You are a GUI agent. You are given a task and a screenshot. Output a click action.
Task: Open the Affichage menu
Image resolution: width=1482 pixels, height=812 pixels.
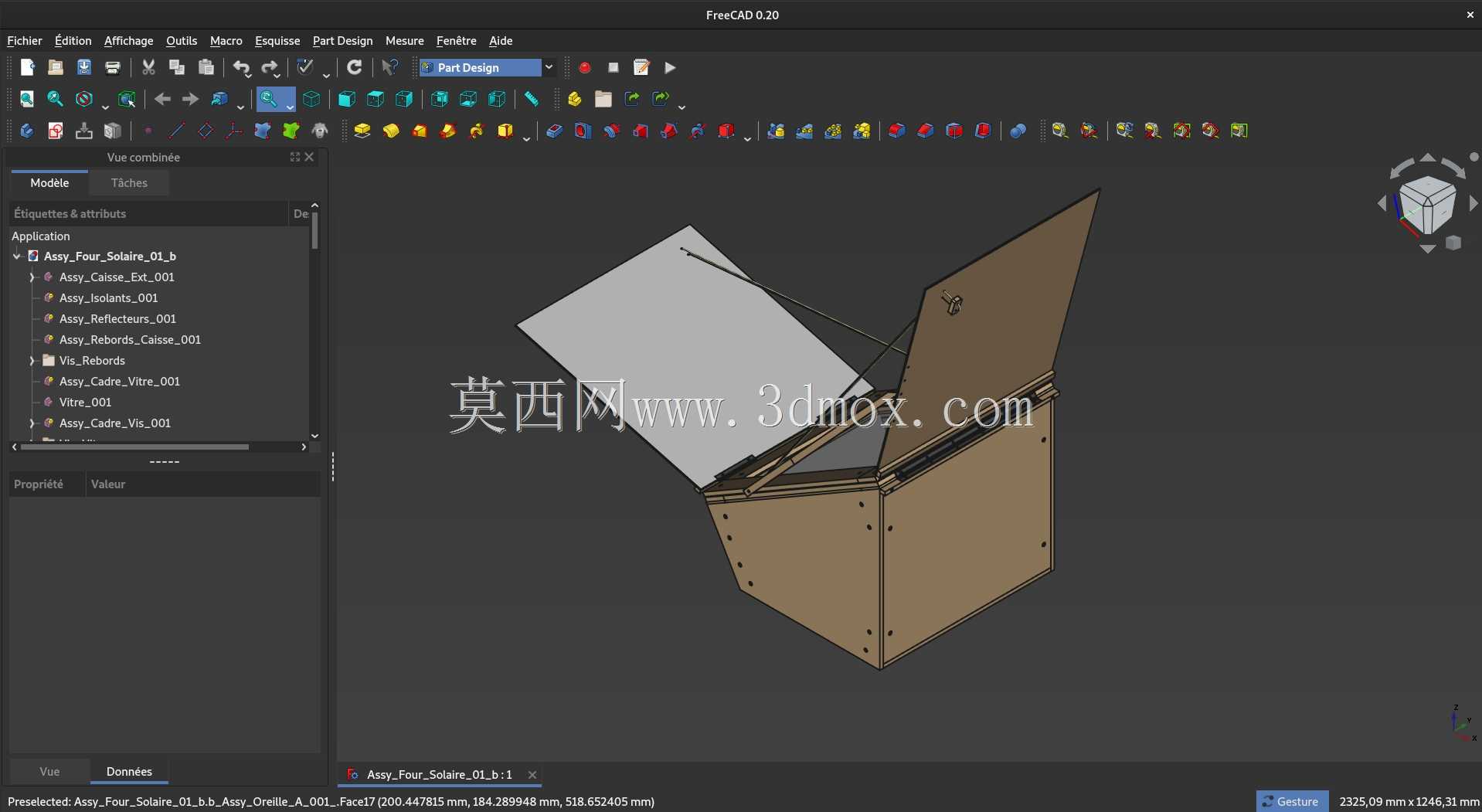128,40
